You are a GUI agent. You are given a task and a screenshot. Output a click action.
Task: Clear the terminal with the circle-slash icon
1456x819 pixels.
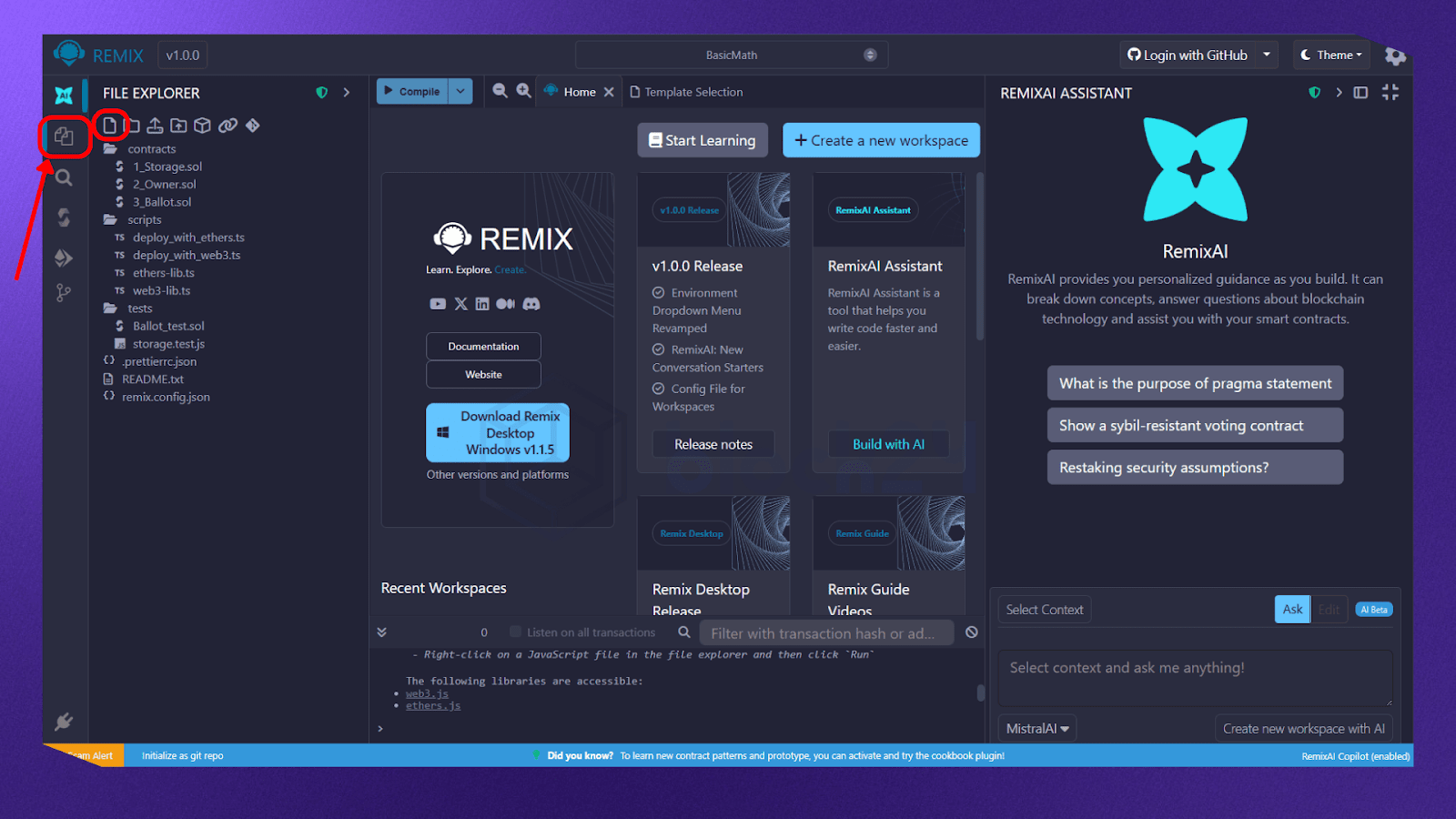pos(972,632)
